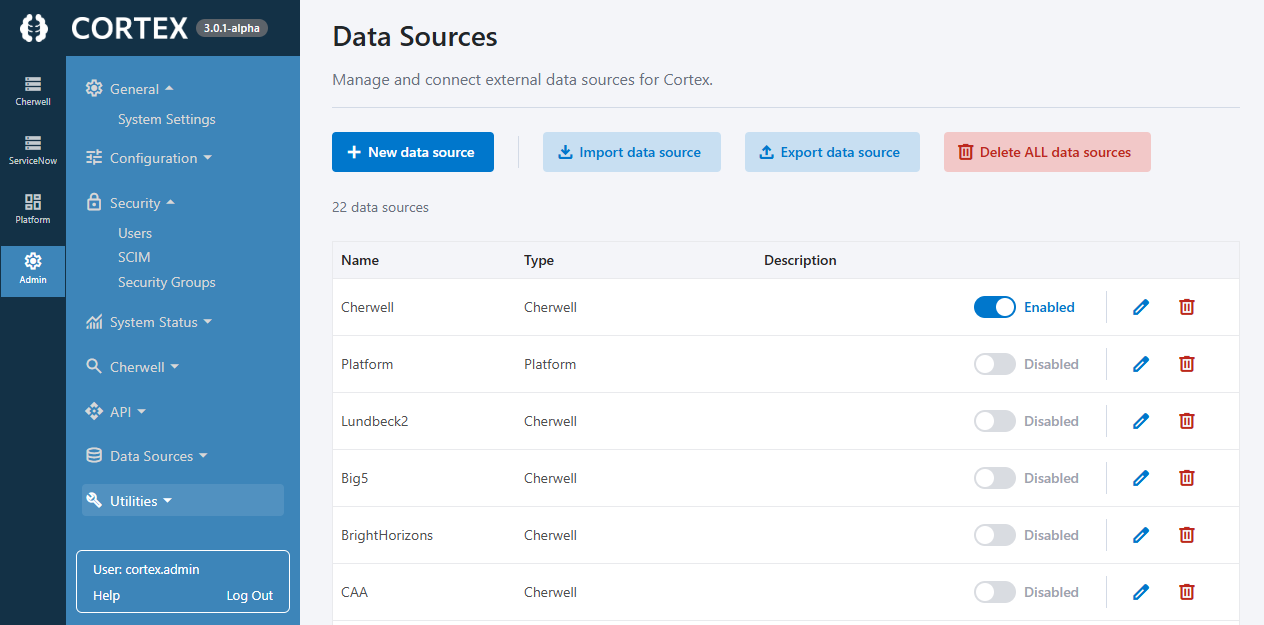Viewport: 1264px width, 625px height.
Task: Click the Data Sources database icon
Action: point(94,455)
